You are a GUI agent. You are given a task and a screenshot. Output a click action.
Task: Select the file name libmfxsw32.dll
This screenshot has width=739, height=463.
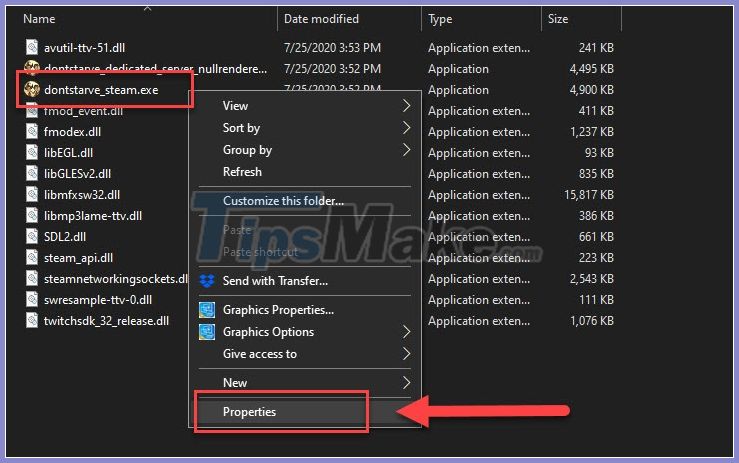(82, 195)
